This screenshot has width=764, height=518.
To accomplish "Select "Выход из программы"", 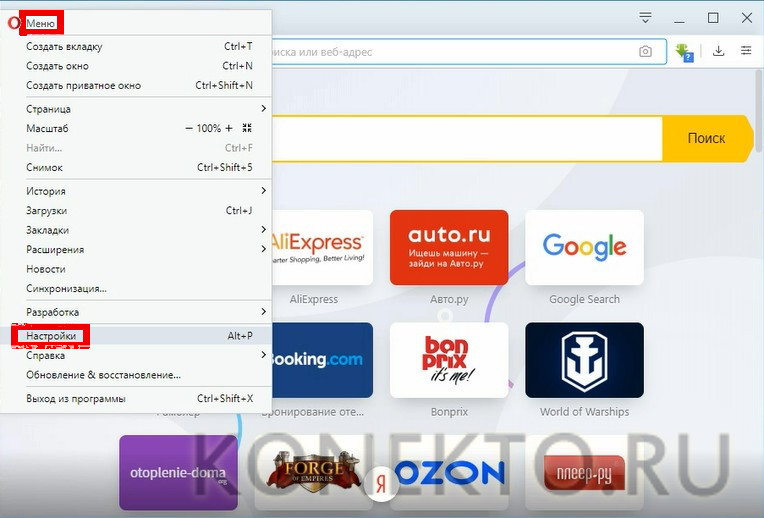I will click(x=136, y=399).
